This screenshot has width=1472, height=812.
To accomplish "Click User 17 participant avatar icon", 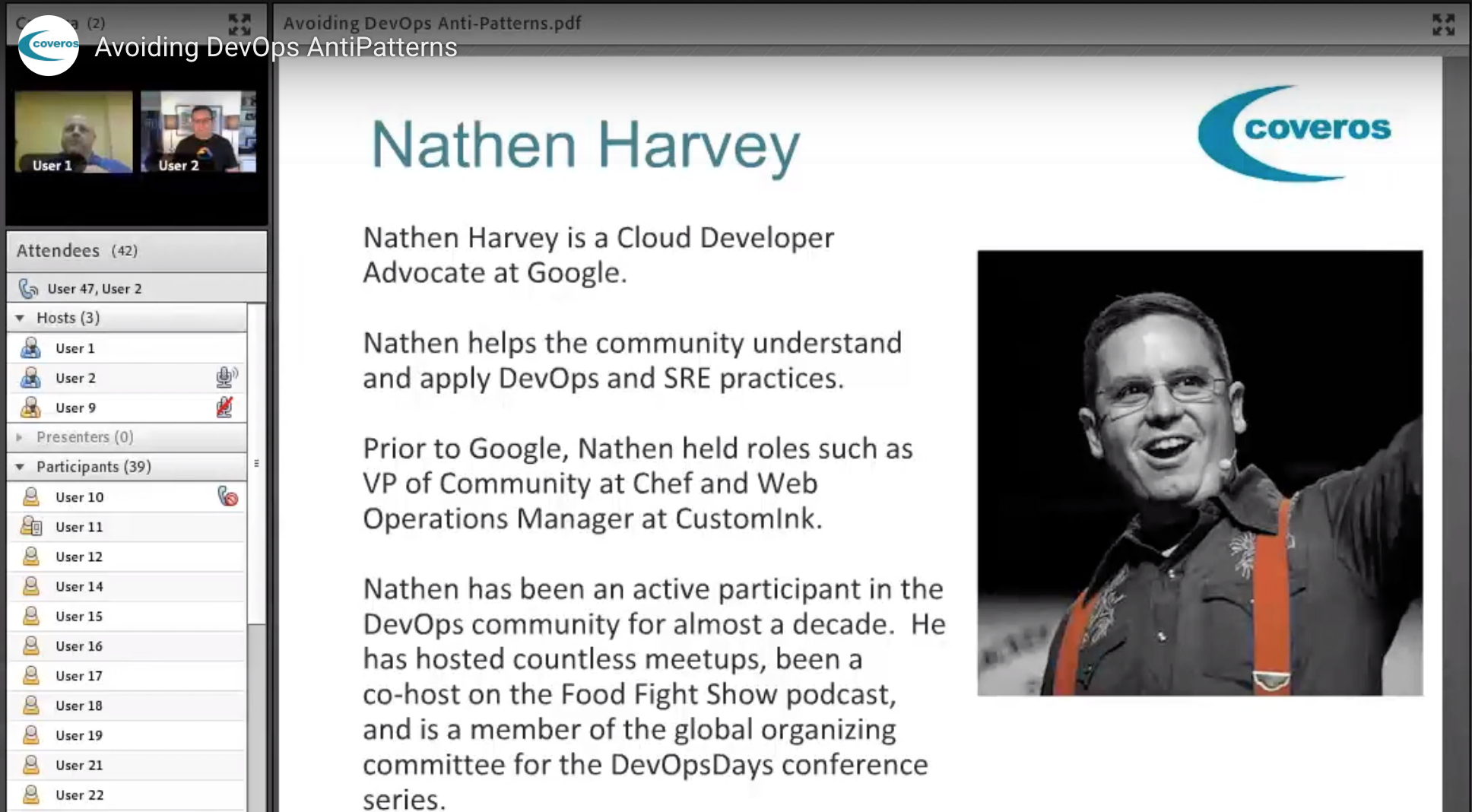I will pyautogui.click(x=30, y=675).
